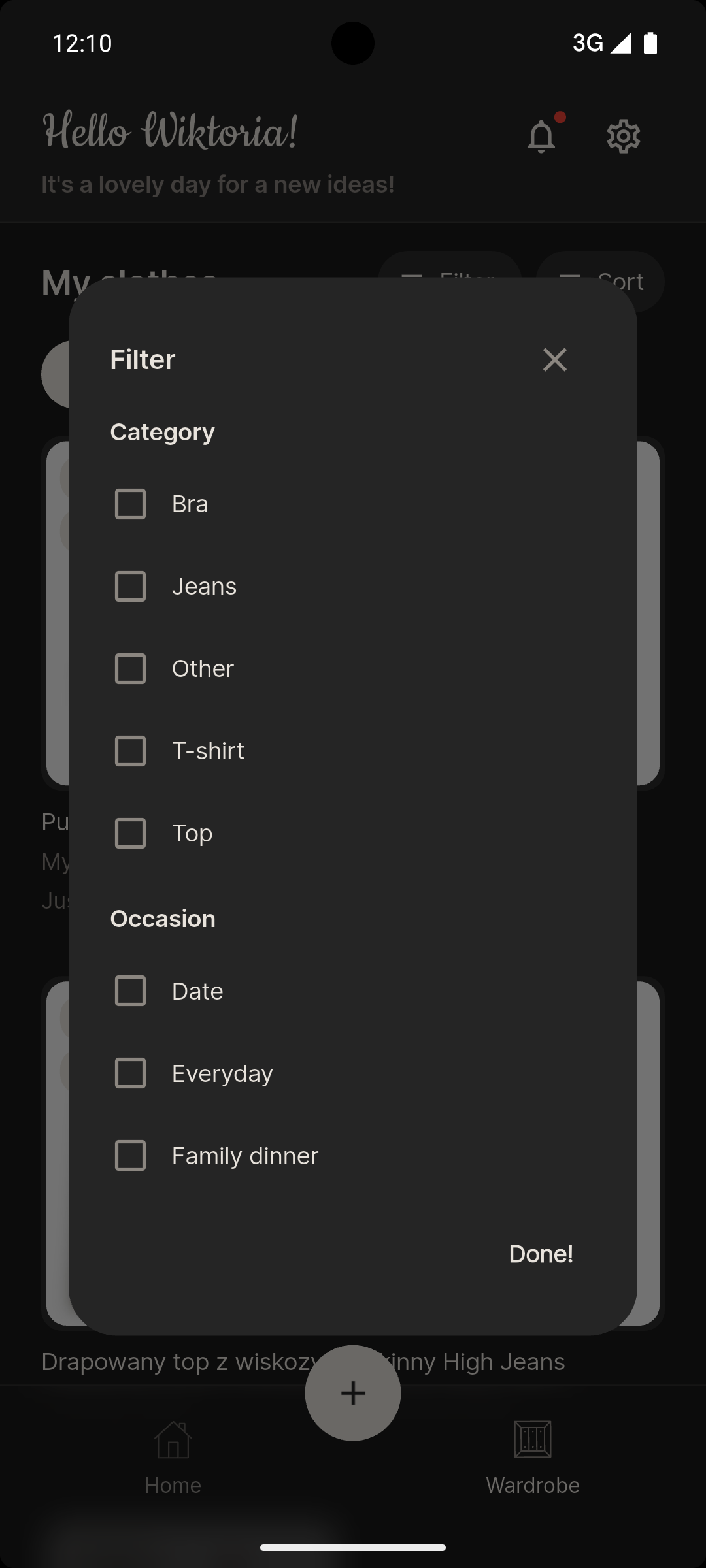Tap the Done! button to apply filters
Image resolution: width=706 pixels, height=1568 pixels.
pos(541,1254)
